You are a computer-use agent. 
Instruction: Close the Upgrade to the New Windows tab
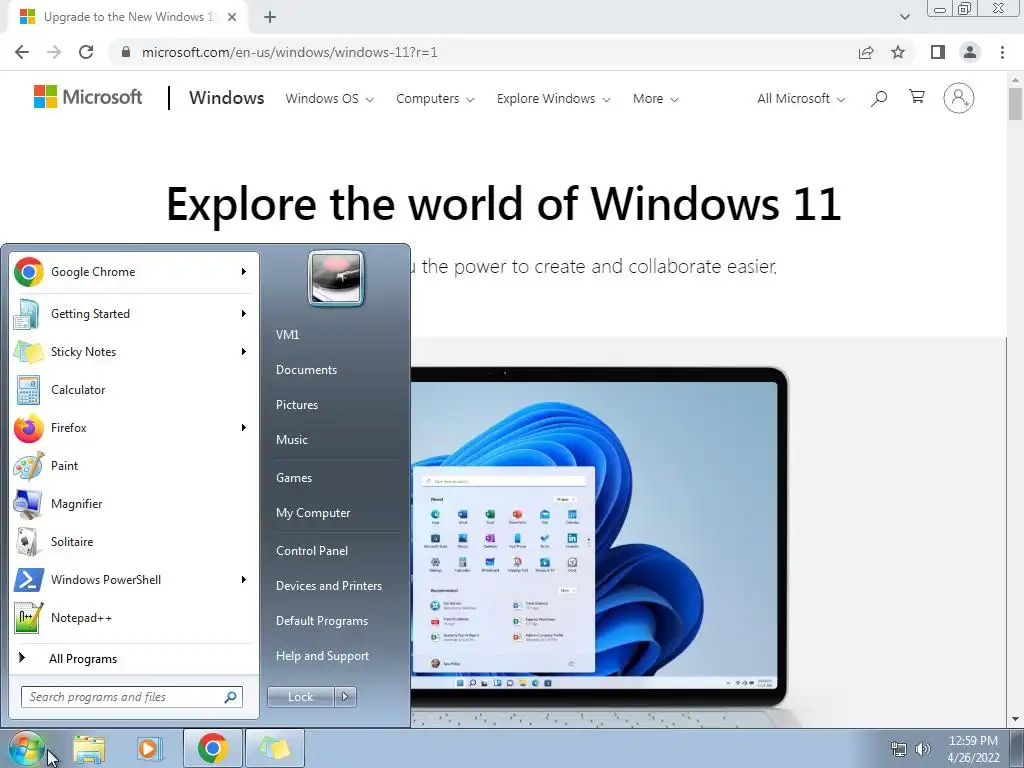232,17
